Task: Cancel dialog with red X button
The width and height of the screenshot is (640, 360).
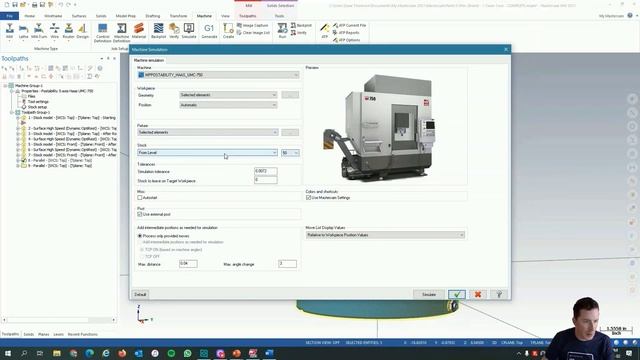Action: [478, 294]
